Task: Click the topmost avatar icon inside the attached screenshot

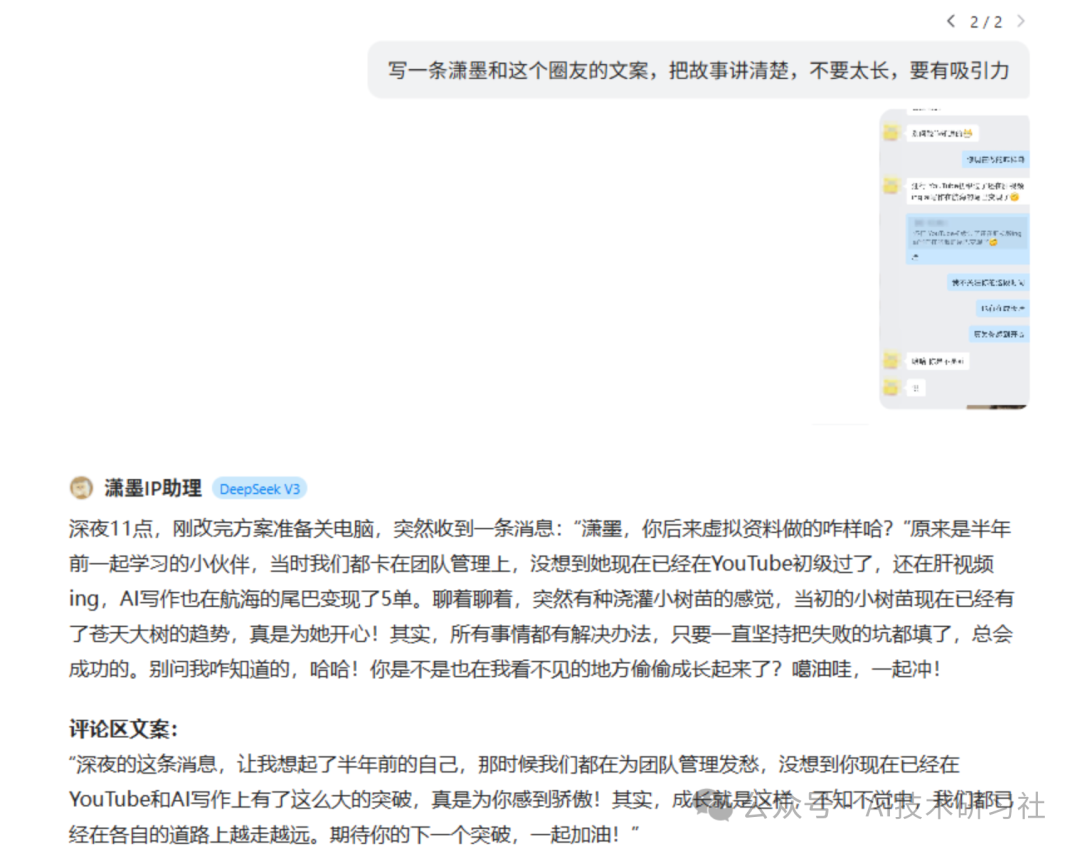Action: click(891, 131)
